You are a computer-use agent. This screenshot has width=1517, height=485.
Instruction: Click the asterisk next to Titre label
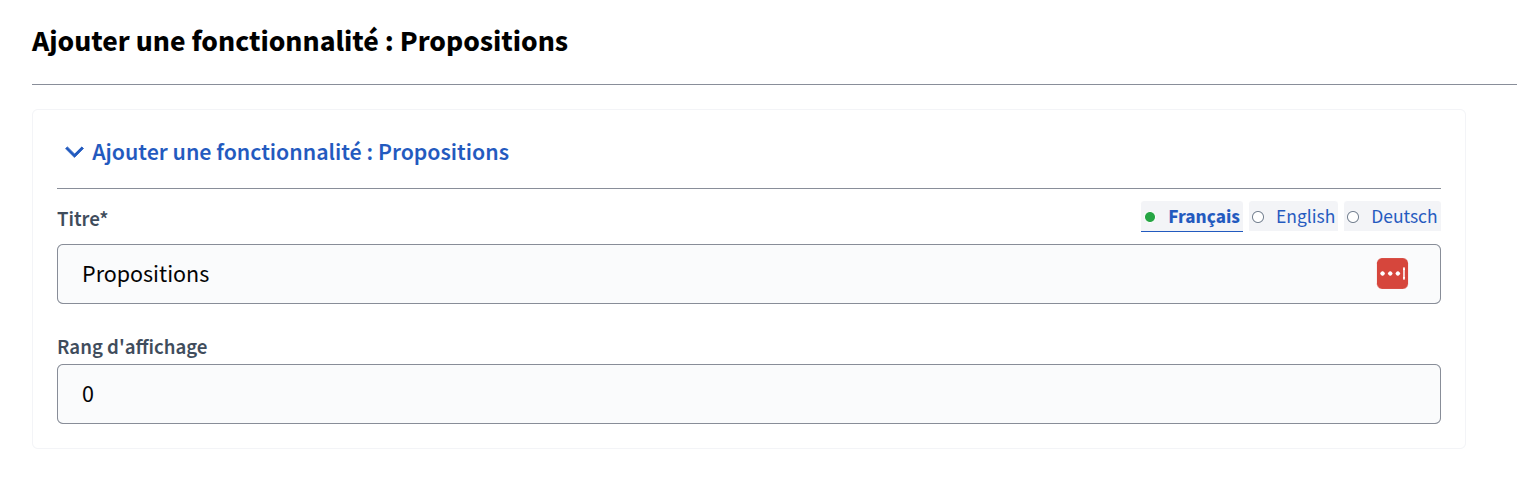(x=104, y=216)
